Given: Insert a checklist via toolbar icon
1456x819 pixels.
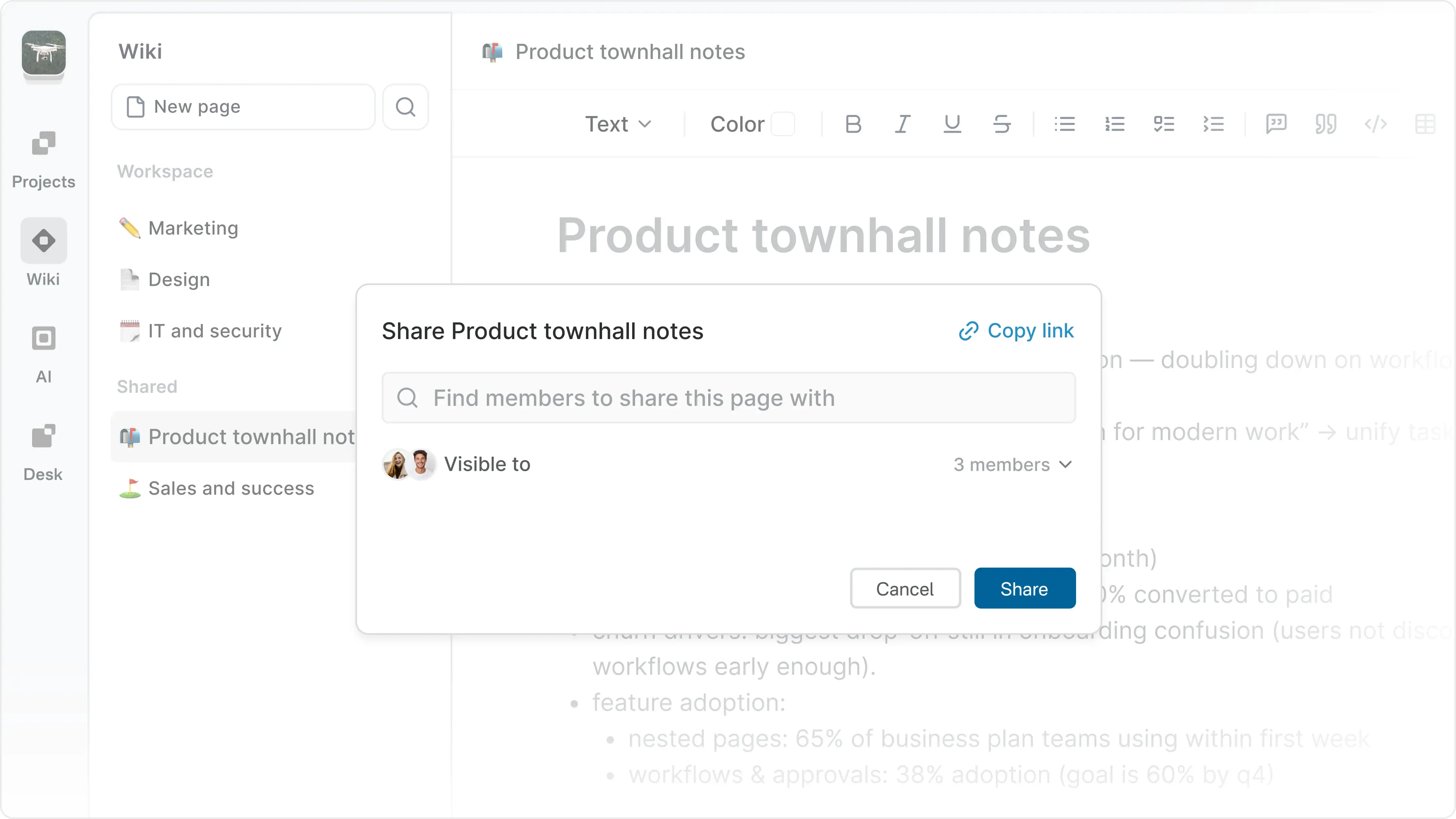Looking at the screenshot, I should (1164, 124).
